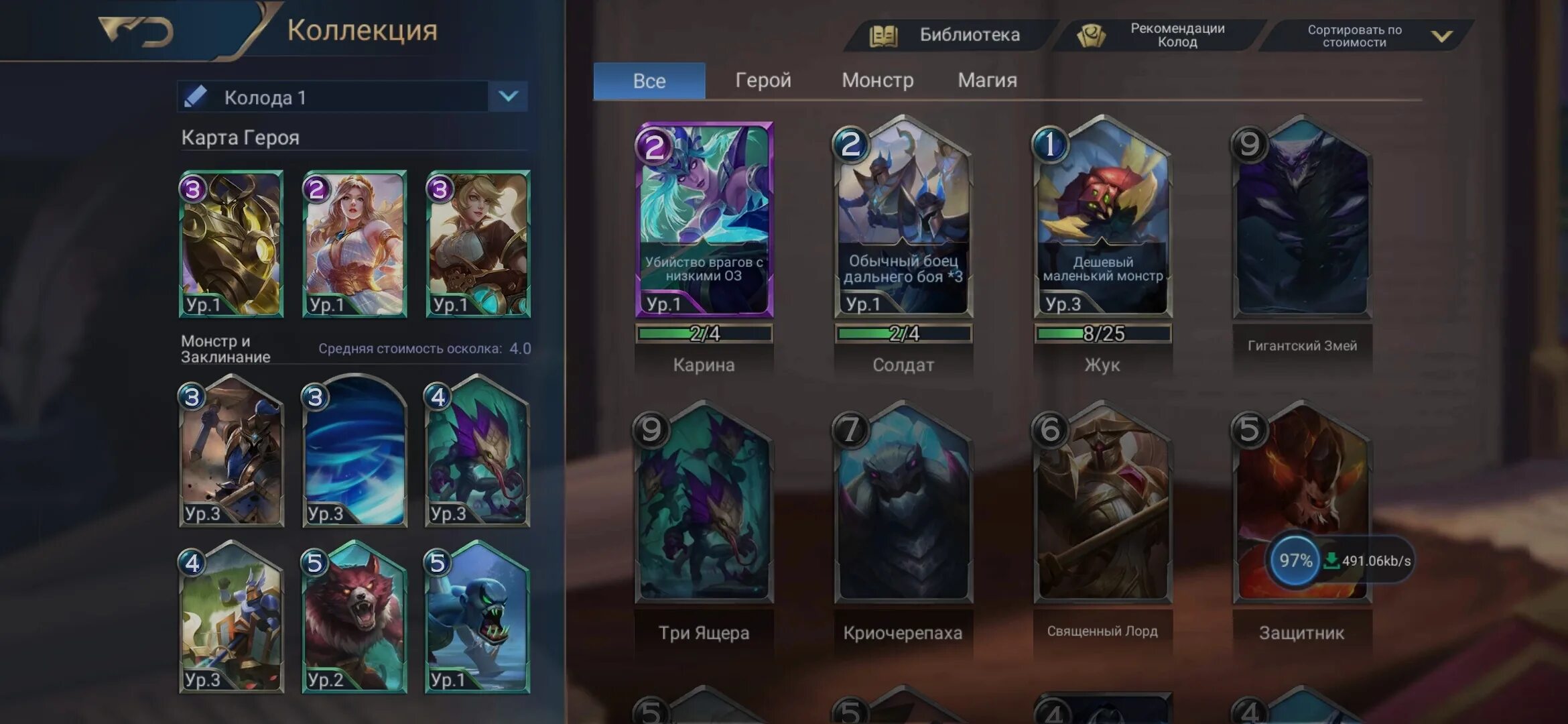
Task: Click the 97% download progress circle
Action: pyautogui.click(x=1295, y=560)
